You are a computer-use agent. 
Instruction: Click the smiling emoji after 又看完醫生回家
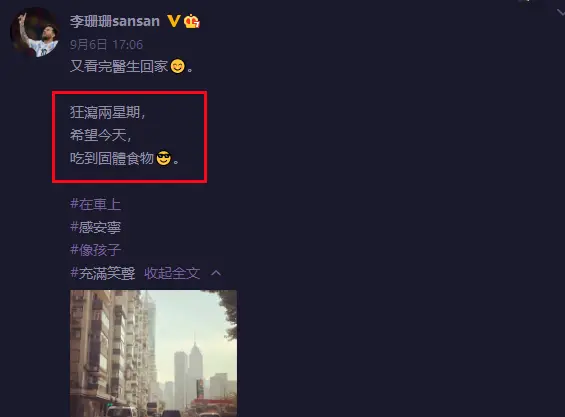177,66
